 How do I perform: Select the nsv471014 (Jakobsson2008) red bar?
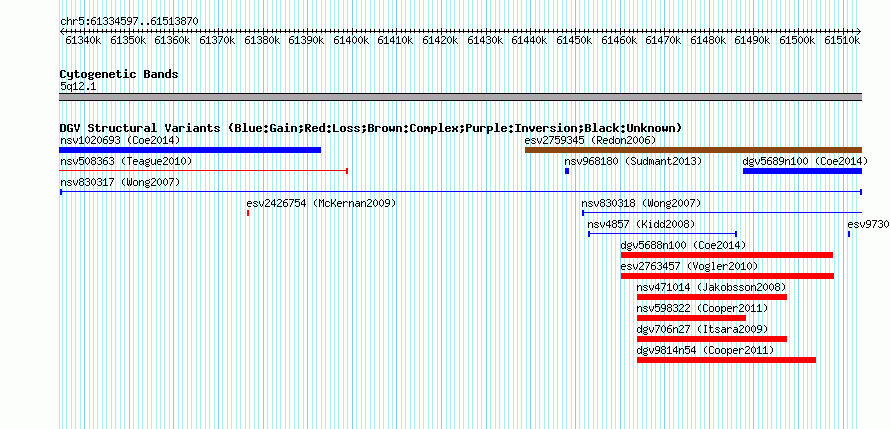click(x=712, y=297)
